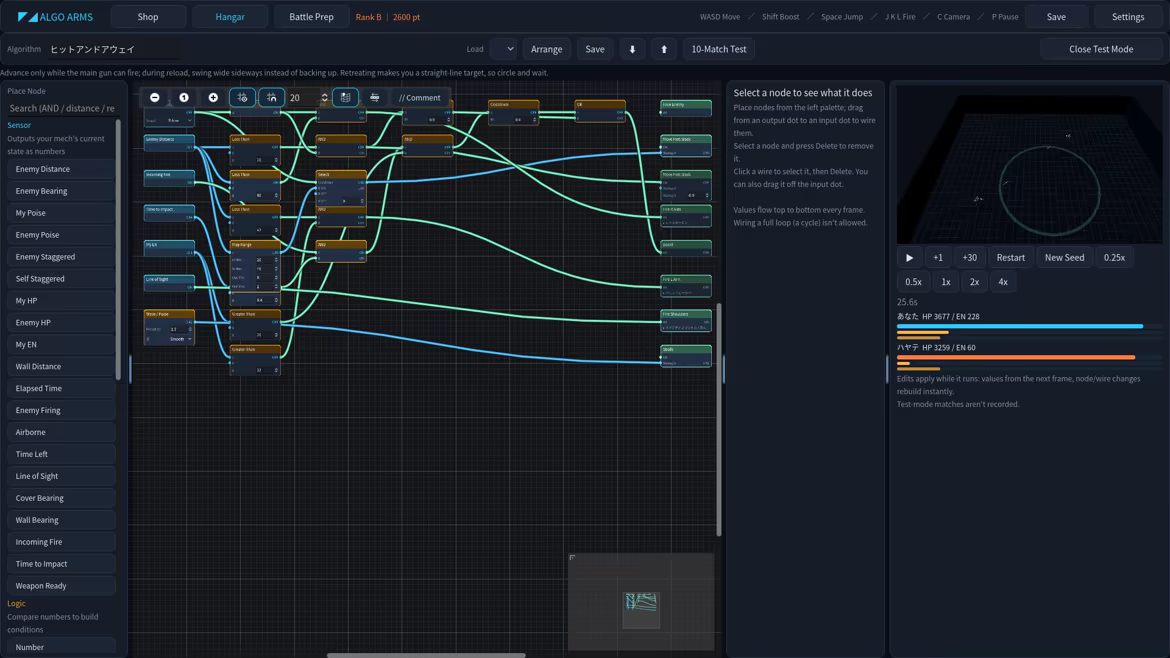Image resolution: width=1170 pixels, height=658 pixels.
Task: Step thirty frames with +30
Action: [x=969, y=257]
